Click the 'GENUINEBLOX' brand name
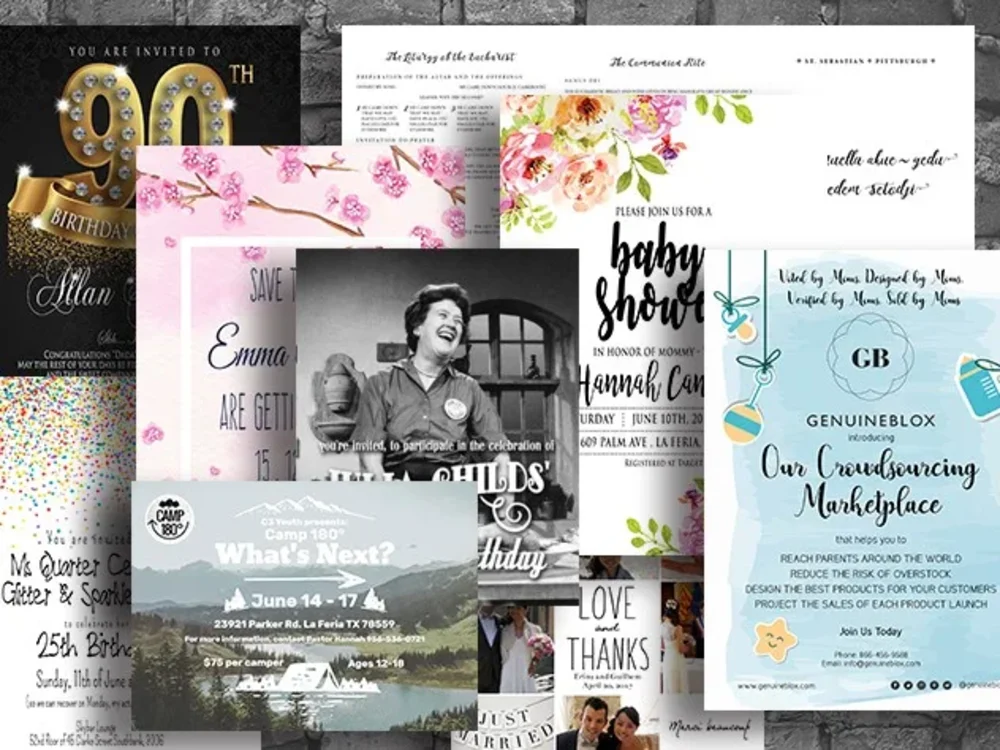 (871, 421)
